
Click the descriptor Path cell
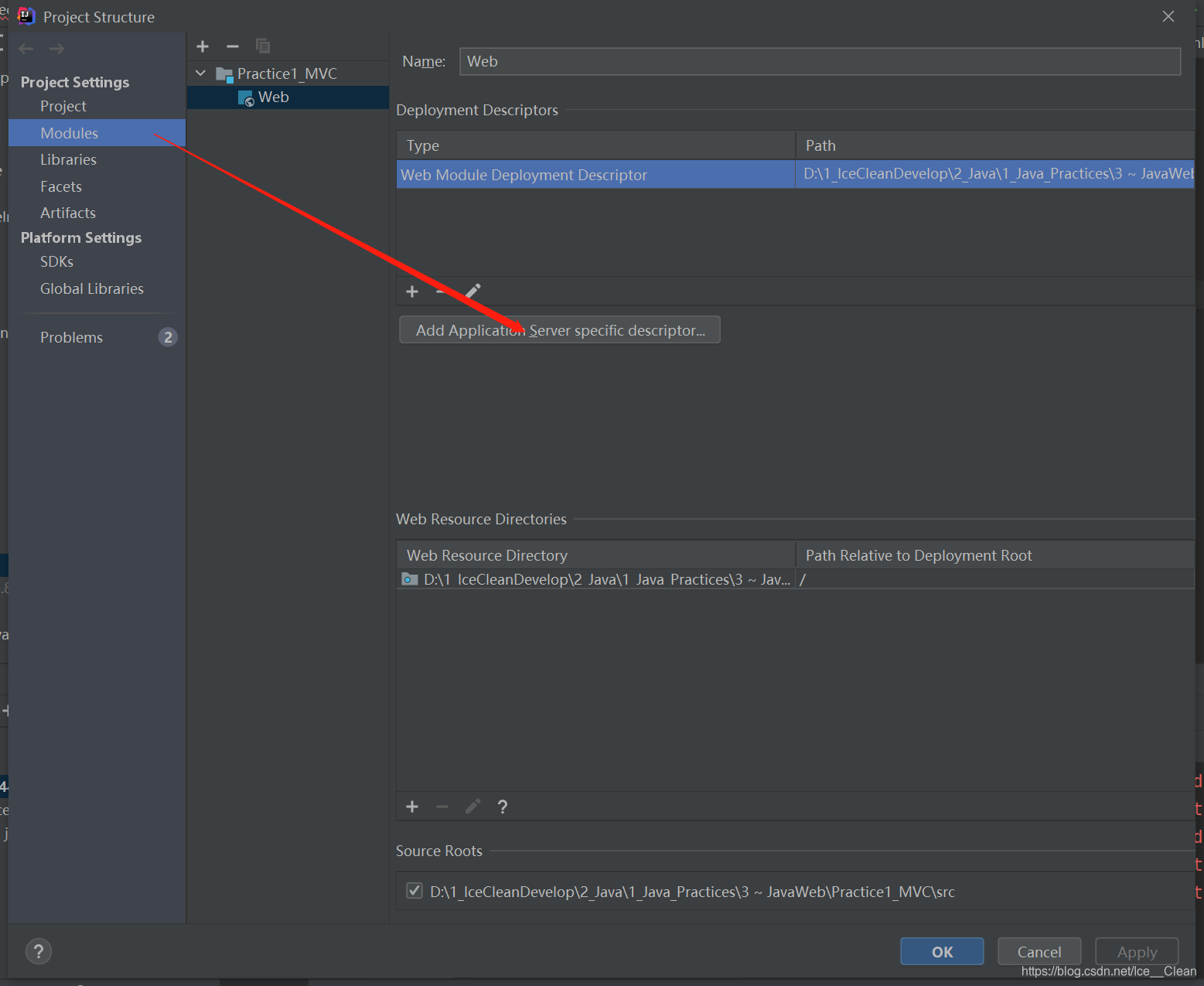[x=995, y=174]
